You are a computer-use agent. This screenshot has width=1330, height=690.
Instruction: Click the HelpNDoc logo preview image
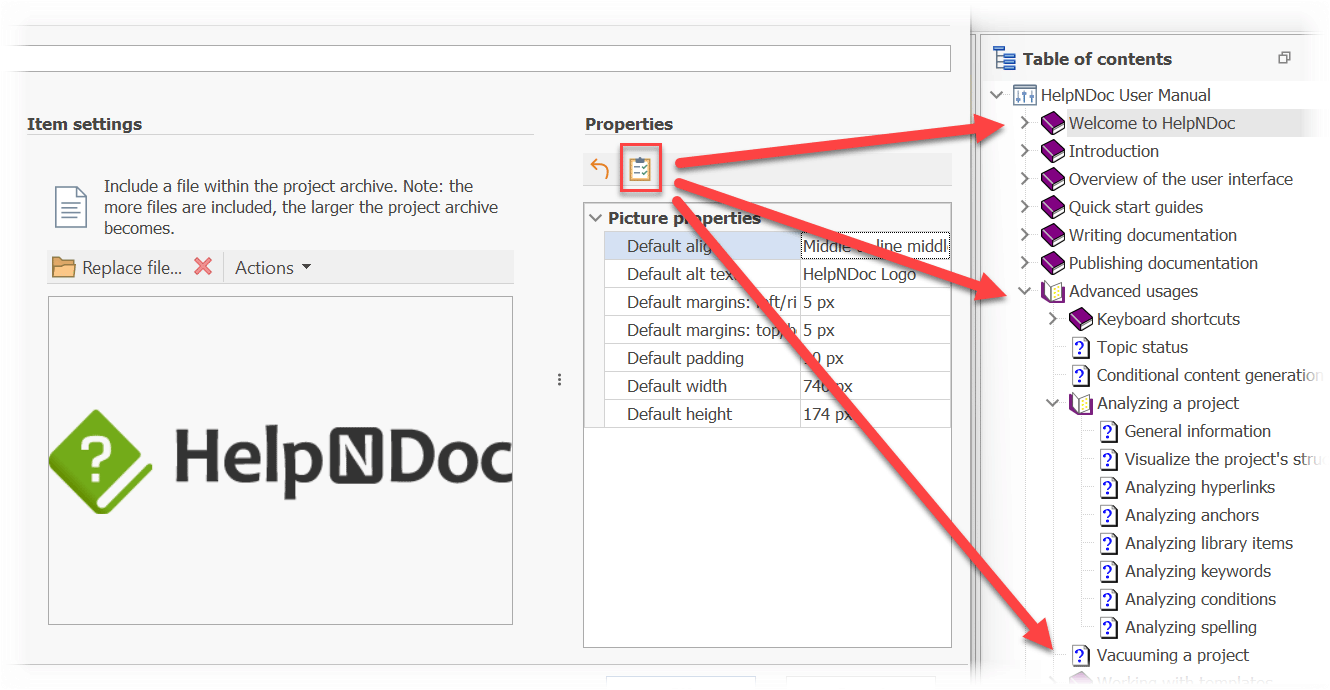click(x=280, y=461)
